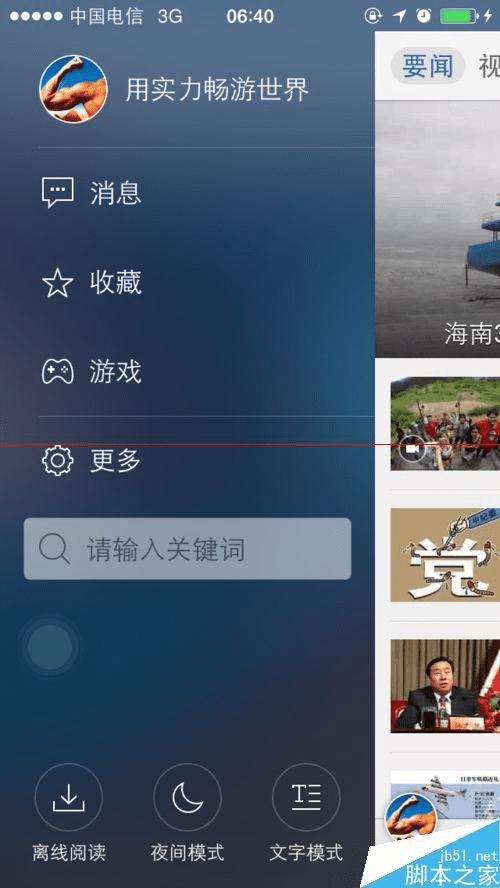Image resolution: width=500 pixels, height=888 pixels.
Task: Open 收藏 via the star icon
Action: (x=57, y=283)
